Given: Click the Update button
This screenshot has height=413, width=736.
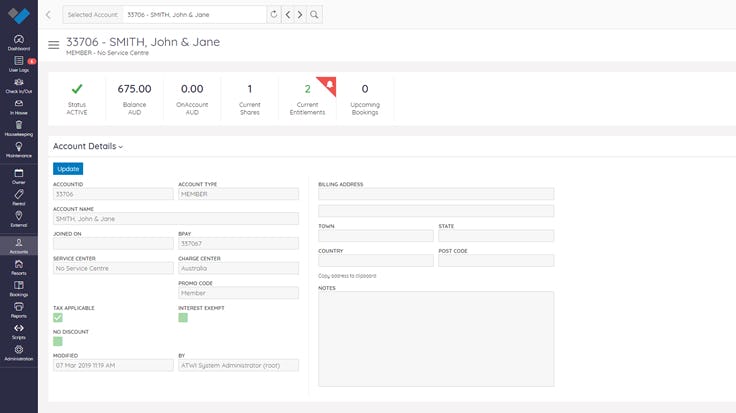Looking at the screenshot, I should [68, 169].
